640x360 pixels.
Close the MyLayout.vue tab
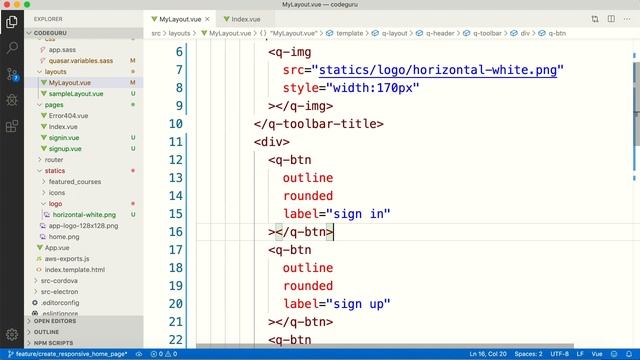pos(207,19)
